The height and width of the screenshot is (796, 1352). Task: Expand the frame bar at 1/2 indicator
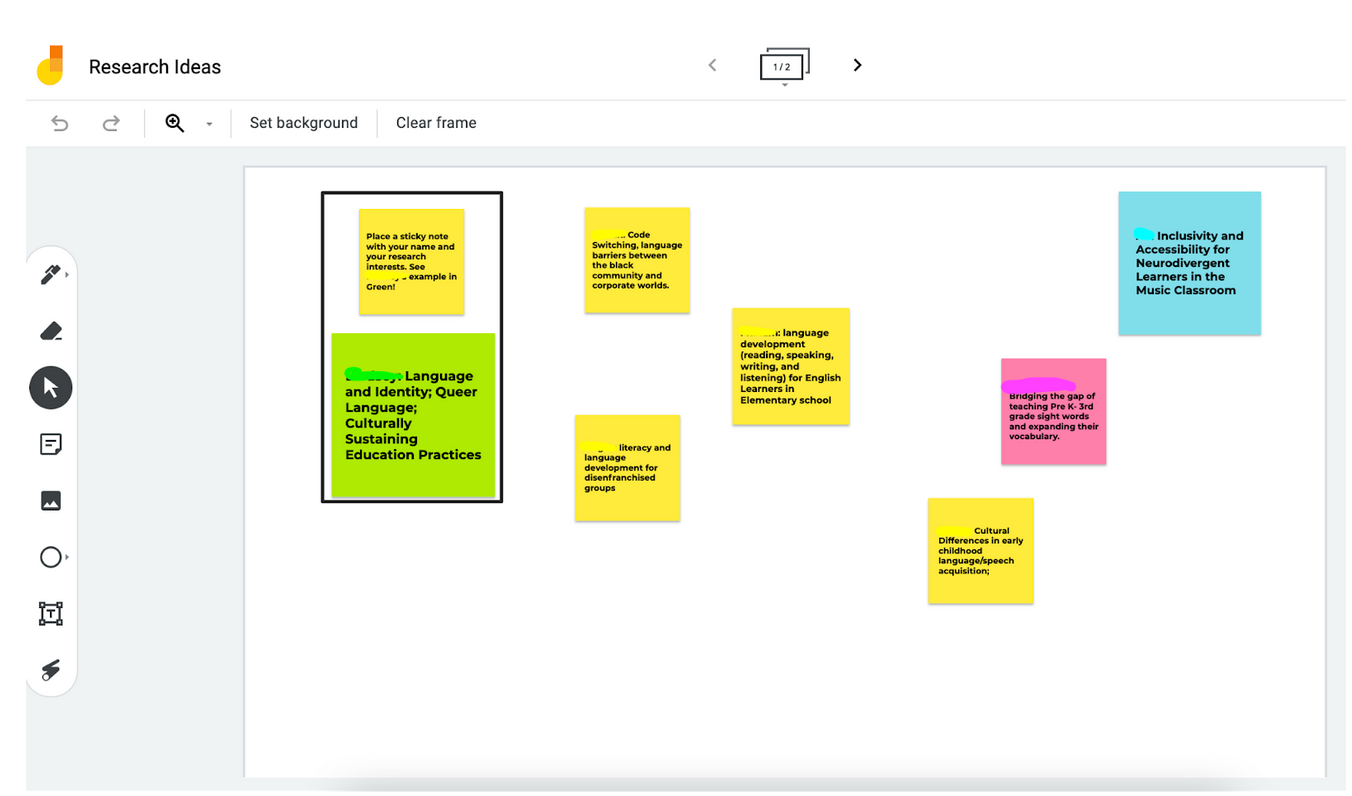pyautogui.click(x=784, y=67)
